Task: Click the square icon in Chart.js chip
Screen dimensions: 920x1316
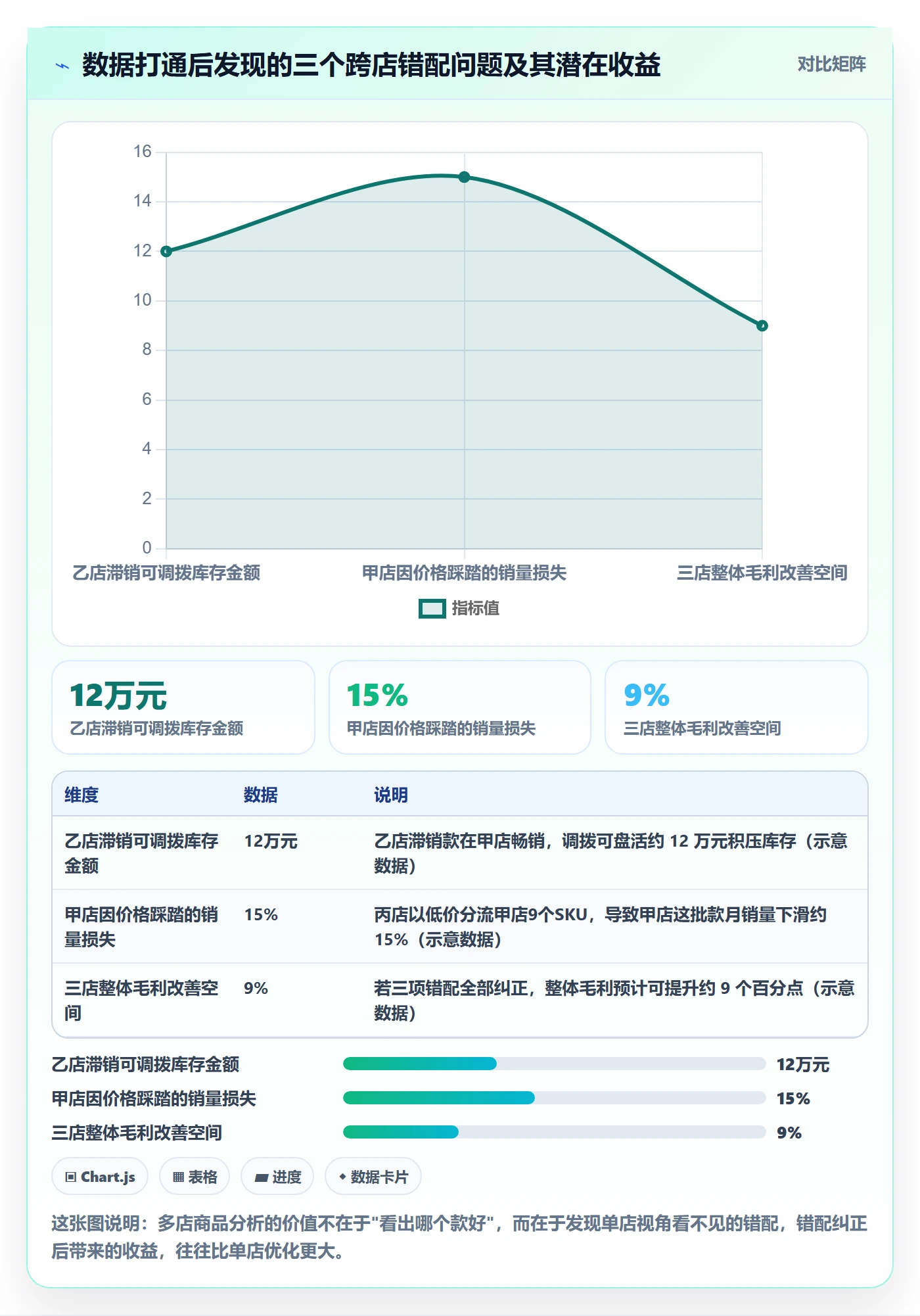Action: coord(71,1177)
